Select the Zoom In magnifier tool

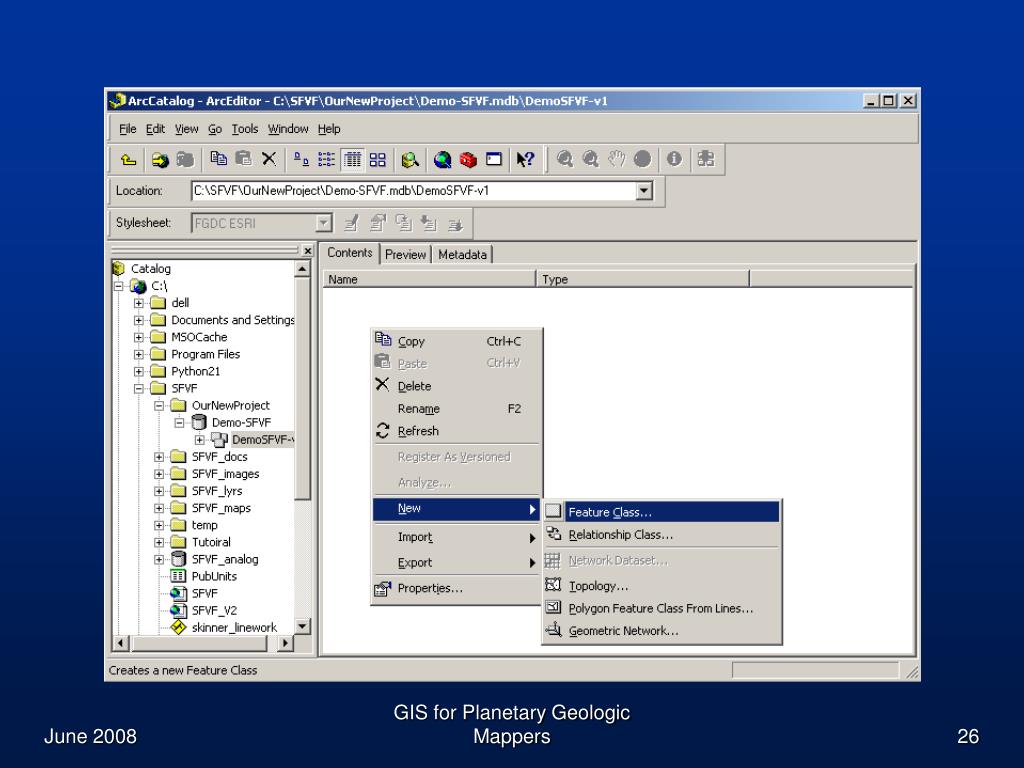coord(565,159)
